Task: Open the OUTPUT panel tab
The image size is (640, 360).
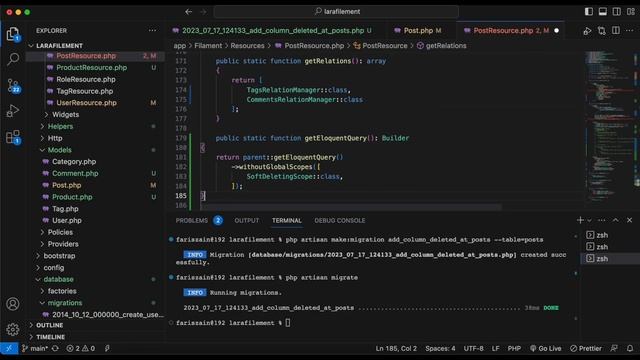Action: pos(247,220)
